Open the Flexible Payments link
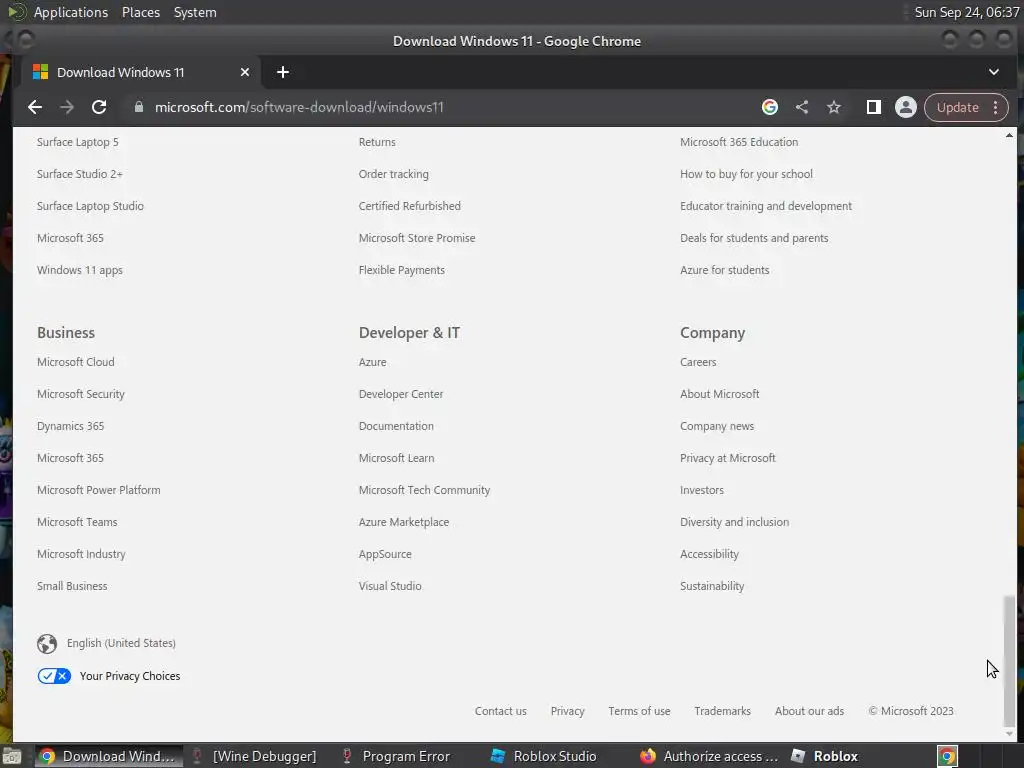 point(401,270)
